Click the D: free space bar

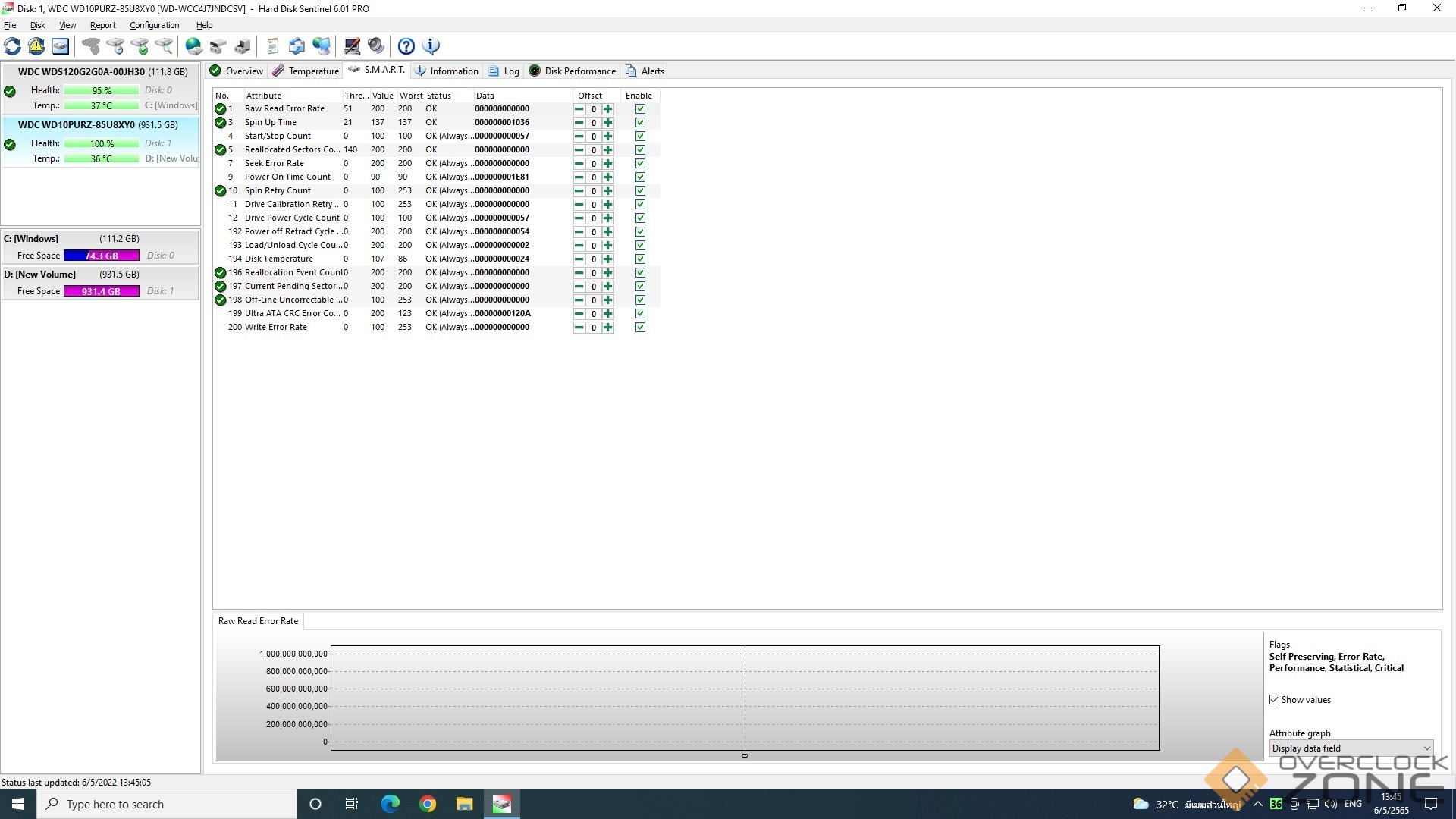click(101, 292)
